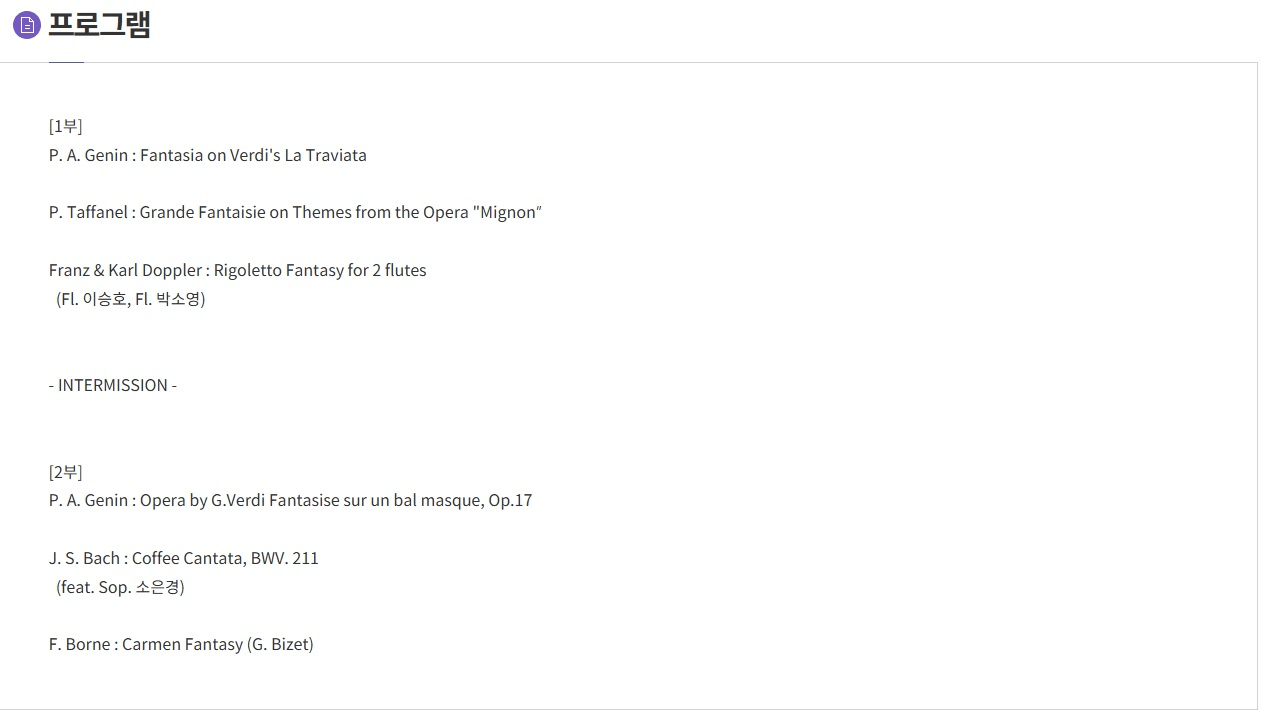Click the G. Bizet text in parentheses
This screenshot has height=712, width=1261.
[280, 644]
